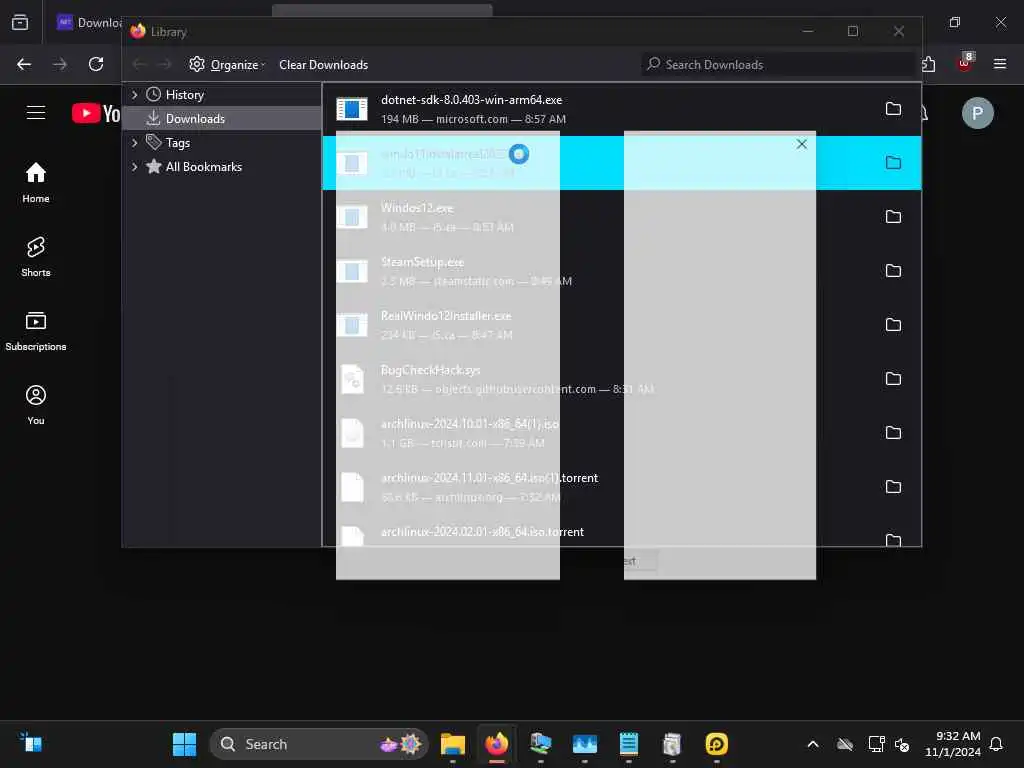The image size is (1024, 768).
Task: Click the YouTube profile avatar P
Action: click(x=978, y=113)
